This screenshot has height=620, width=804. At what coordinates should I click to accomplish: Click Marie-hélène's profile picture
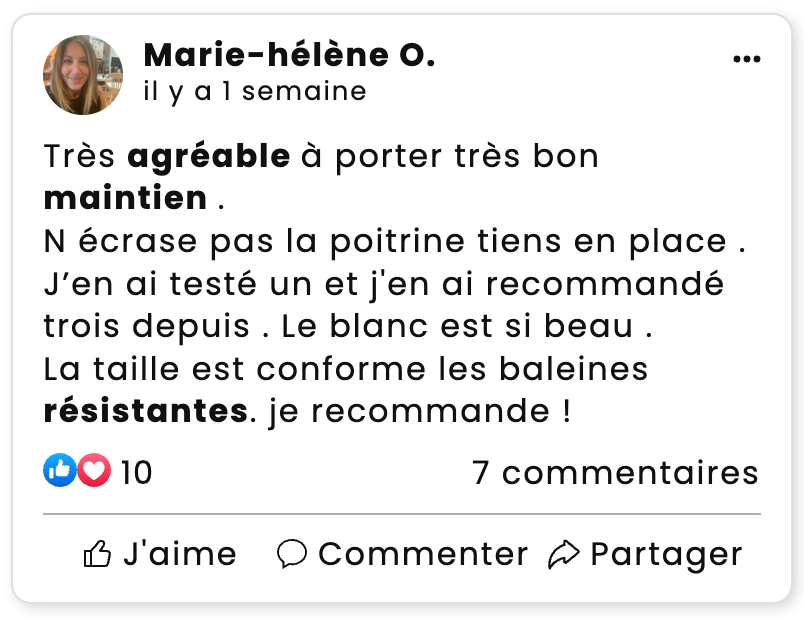(x=83, y=75)
